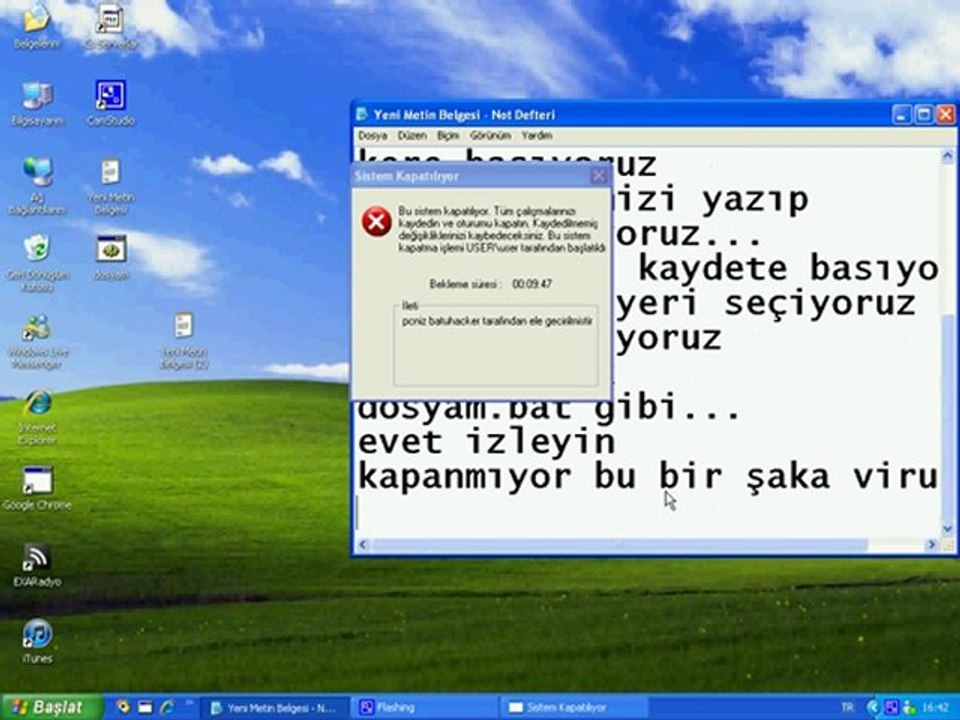Click Notepad horizontal scrollbar right arrow

tap(932, 544)
